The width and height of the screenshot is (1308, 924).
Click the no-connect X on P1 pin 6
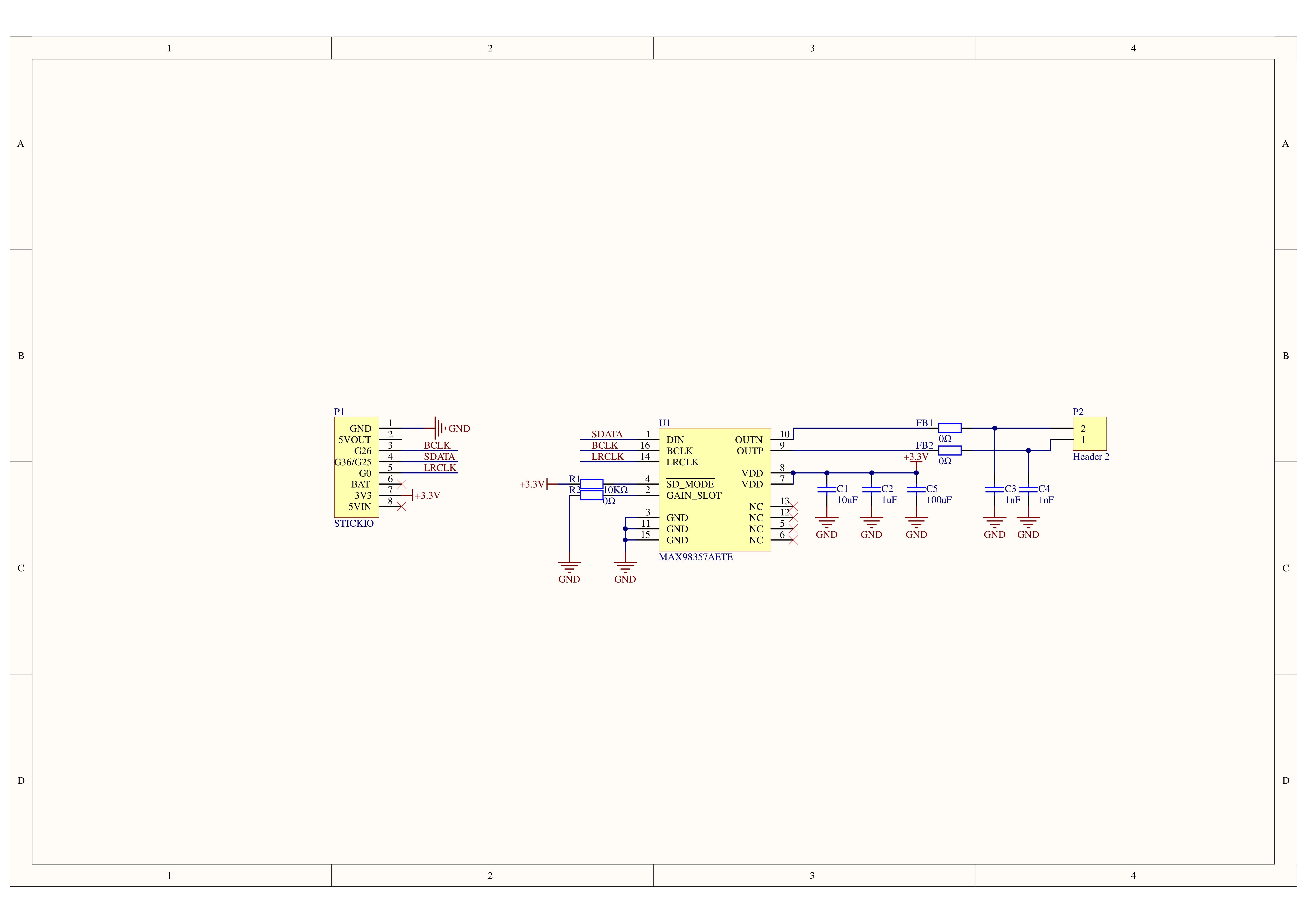click(402, 484)
